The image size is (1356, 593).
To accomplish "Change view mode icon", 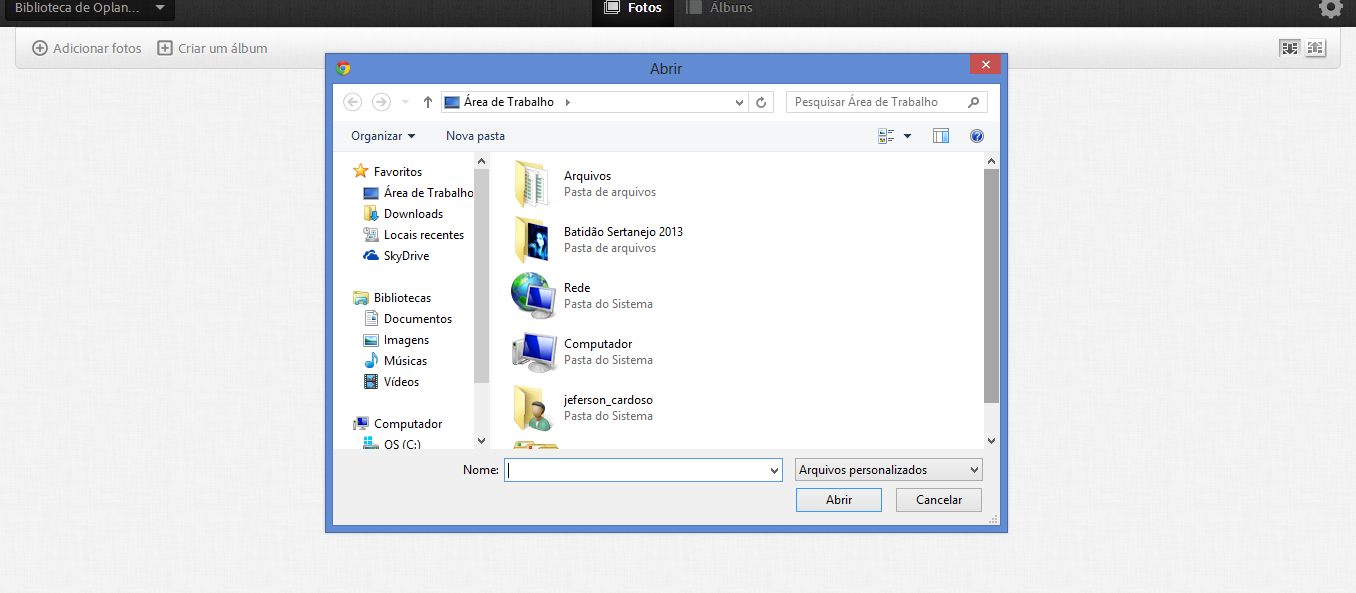I will pyautogui.click(x=886, y=136).
